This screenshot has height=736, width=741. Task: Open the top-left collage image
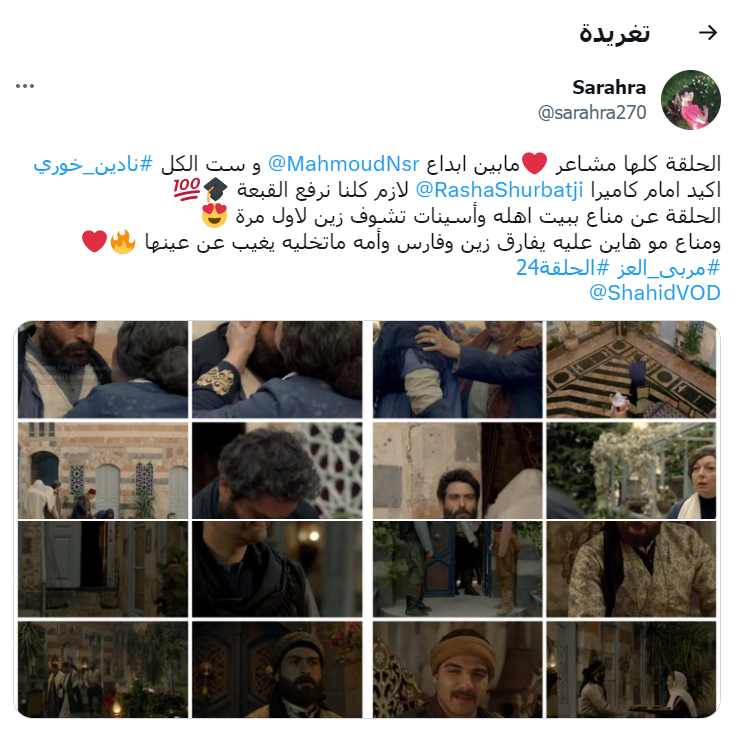point(103,370)
